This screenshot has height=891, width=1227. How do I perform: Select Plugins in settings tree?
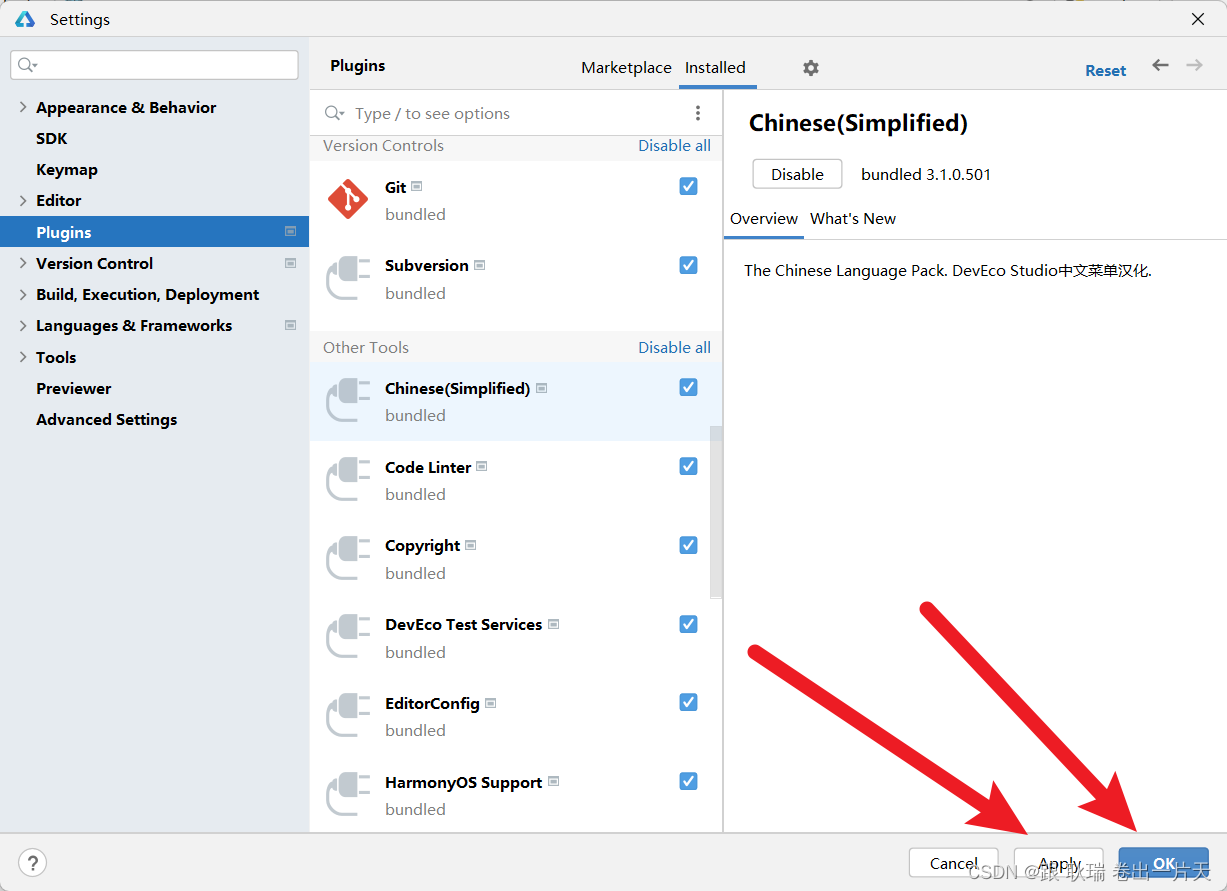[x=154, y=232]
